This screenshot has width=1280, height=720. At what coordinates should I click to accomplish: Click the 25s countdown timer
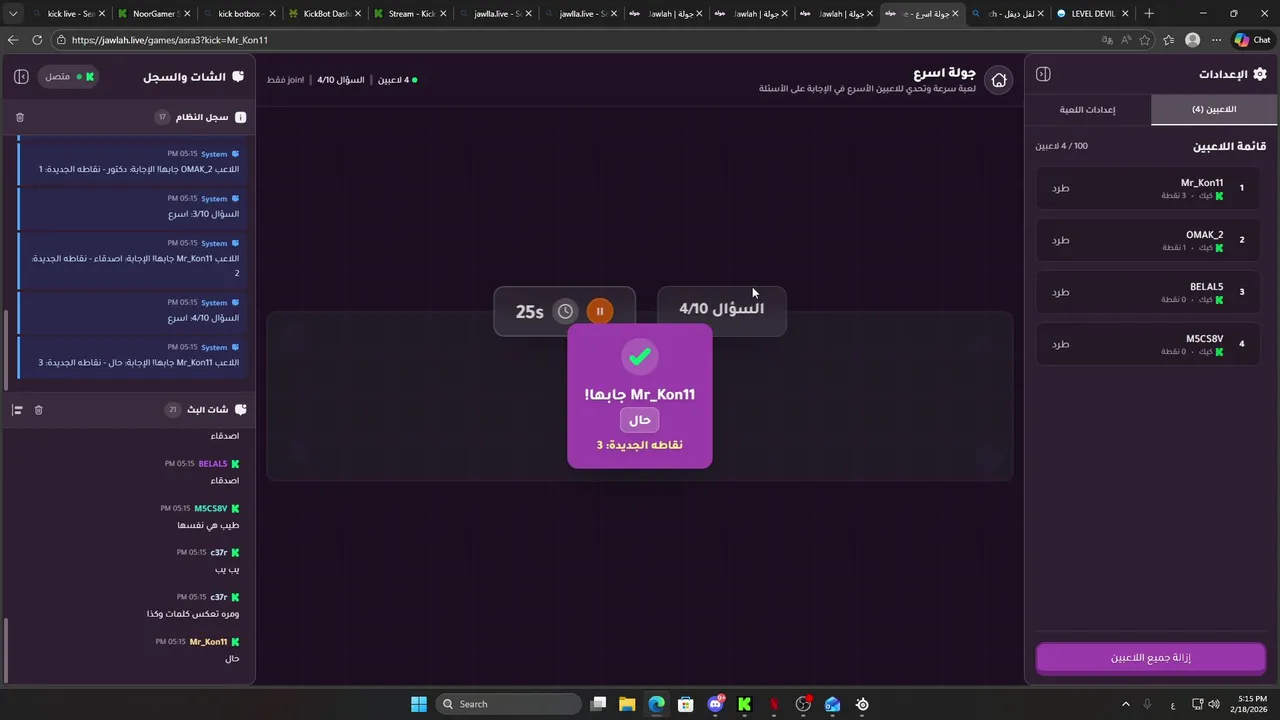tap(529, 312)
